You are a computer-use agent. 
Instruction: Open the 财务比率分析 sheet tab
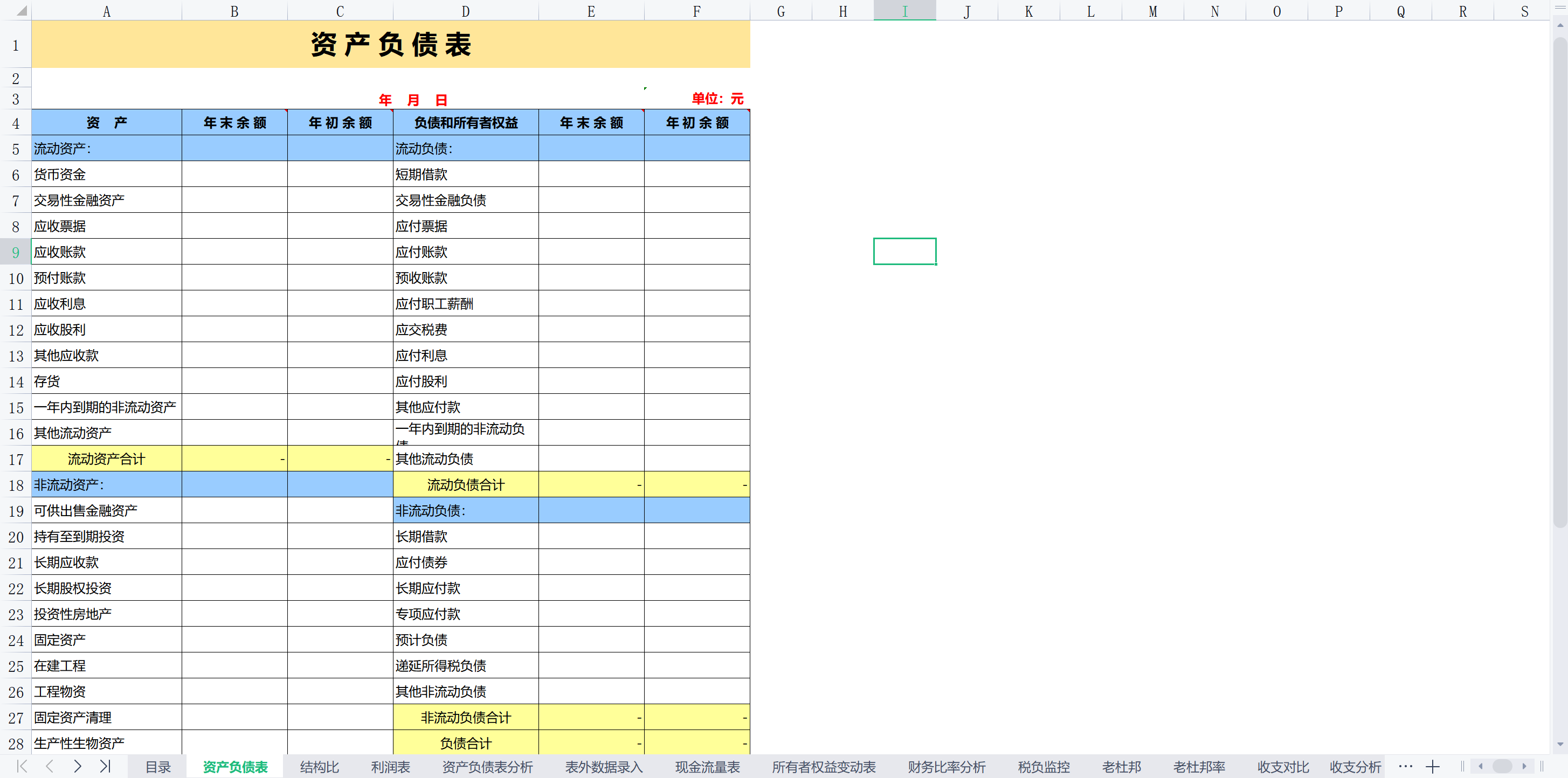(x=946, y=767)
